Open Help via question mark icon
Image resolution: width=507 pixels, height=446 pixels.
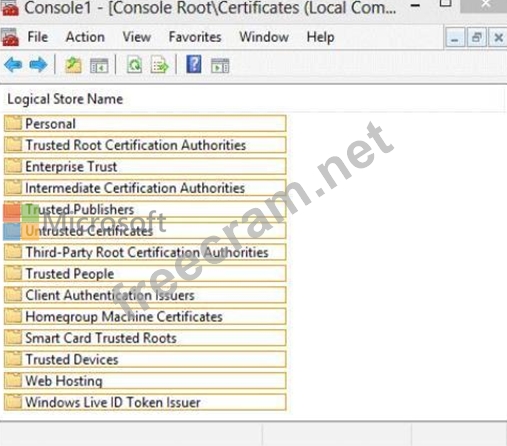[x=194, y=64]
